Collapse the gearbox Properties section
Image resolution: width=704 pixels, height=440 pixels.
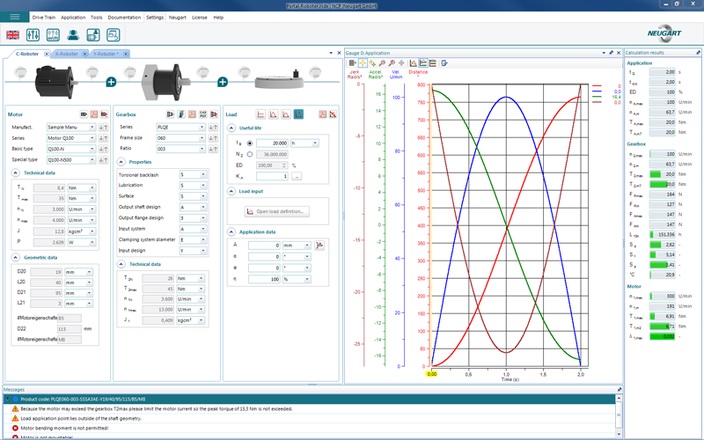coord(120,161)
